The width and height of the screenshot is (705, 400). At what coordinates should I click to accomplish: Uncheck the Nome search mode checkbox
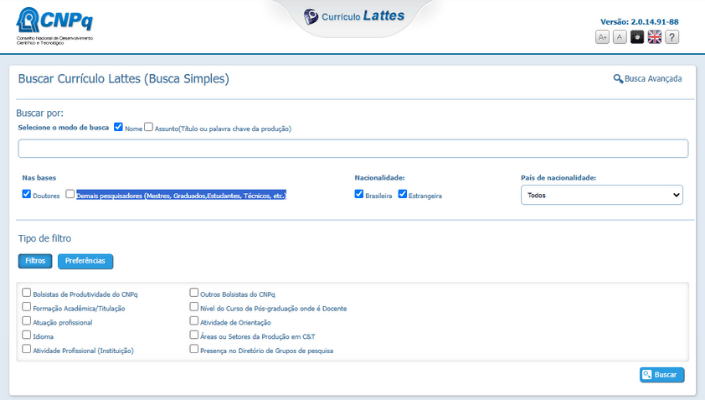point(118,127)
